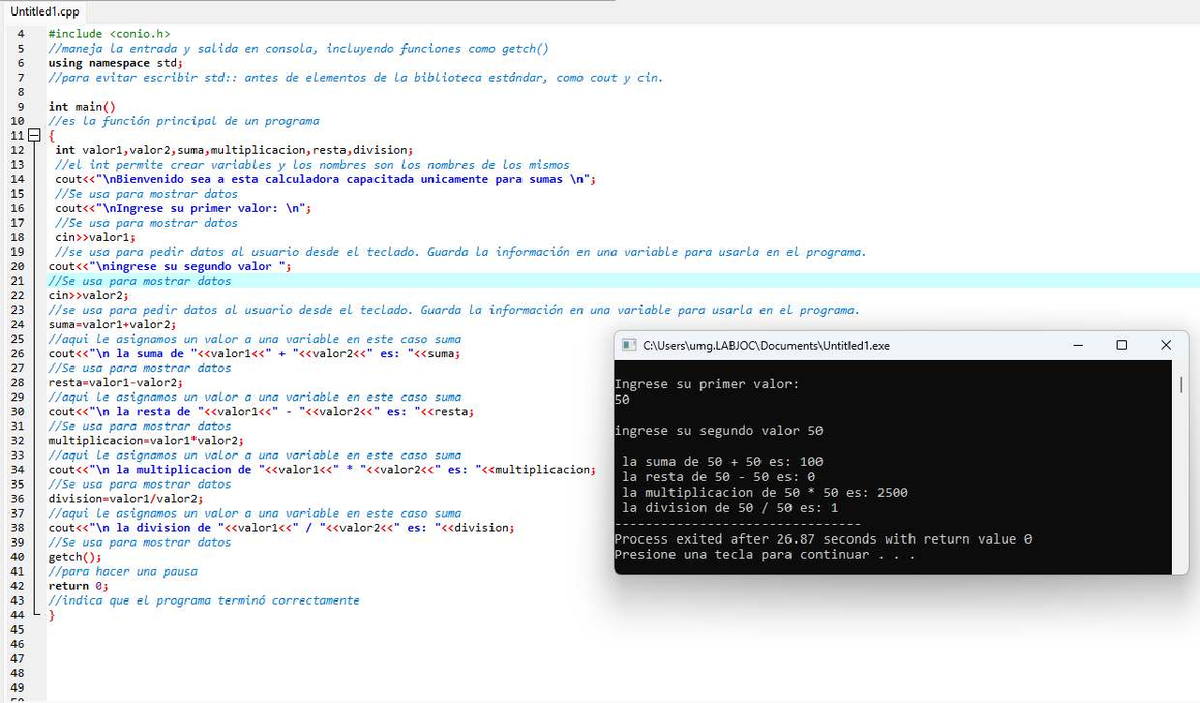Click console line 'ingrese su segundo valor 50'
The height and width of the screenshot is (703, 1200).
(718, 431)
